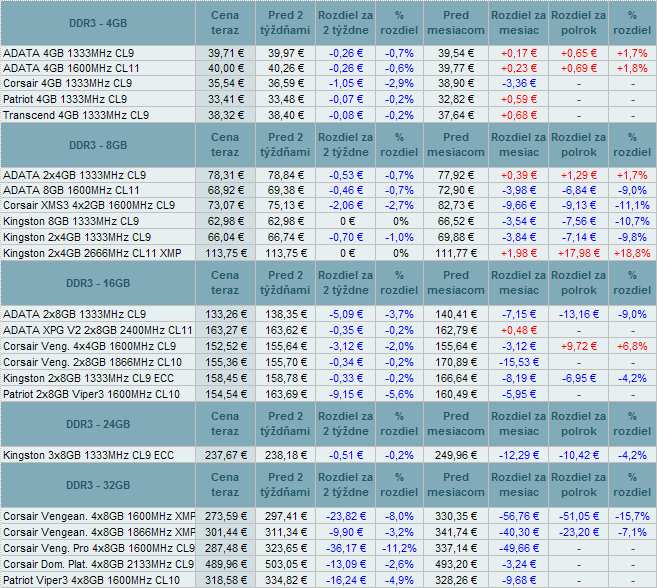Select the 73,07 € current price cell

(x=226, y=205)
